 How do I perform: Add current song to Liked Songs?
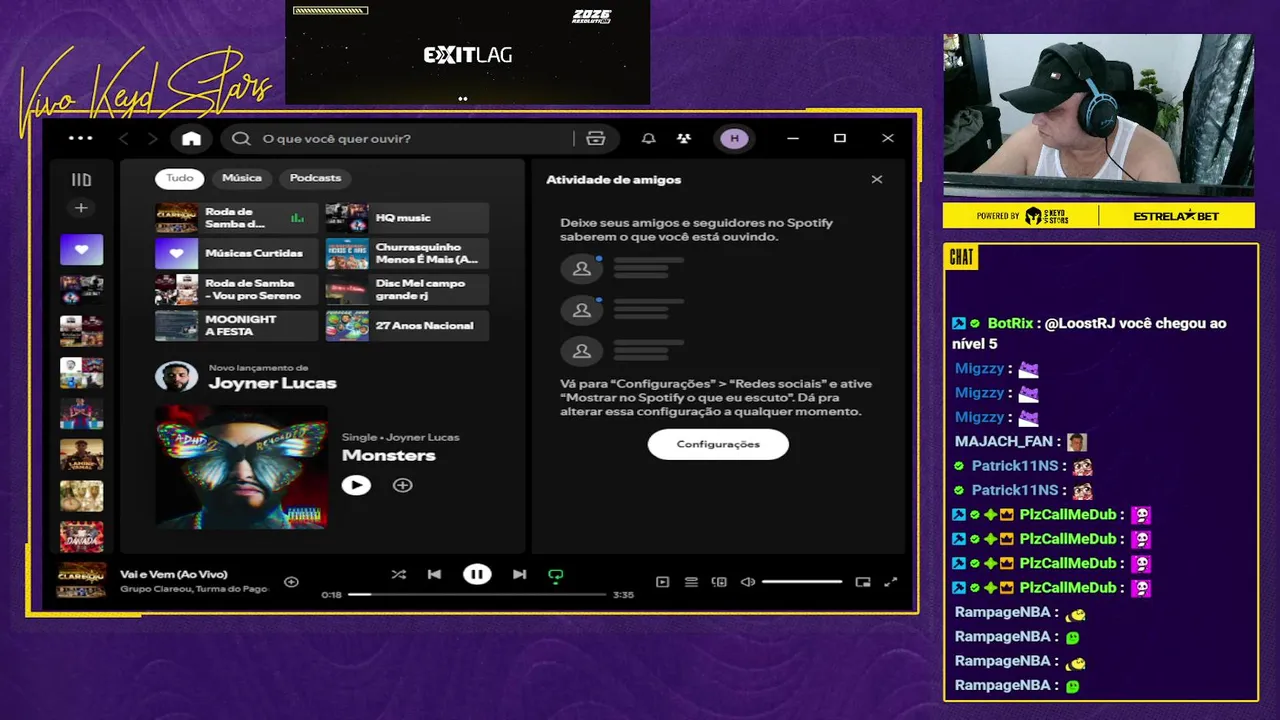tap(291, 581)
